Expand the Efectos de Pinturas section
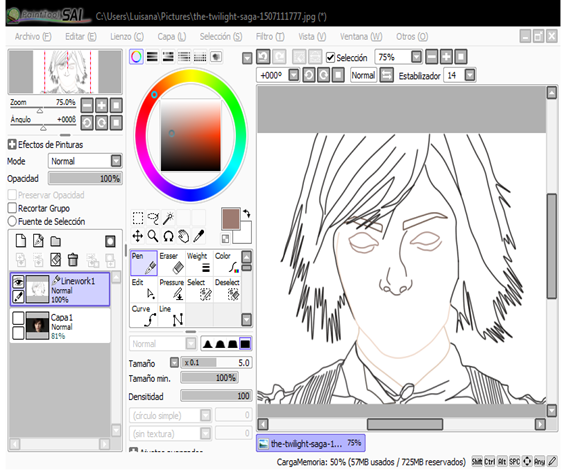Viewport: 566px width, 476px height. pyautogui.click(x=12, y=144)
